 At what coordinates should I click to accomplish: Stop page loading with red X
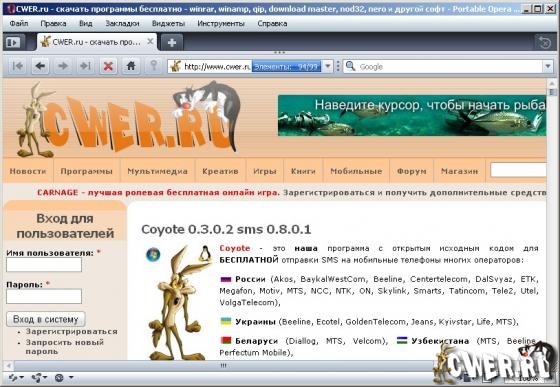click(108, 66)
